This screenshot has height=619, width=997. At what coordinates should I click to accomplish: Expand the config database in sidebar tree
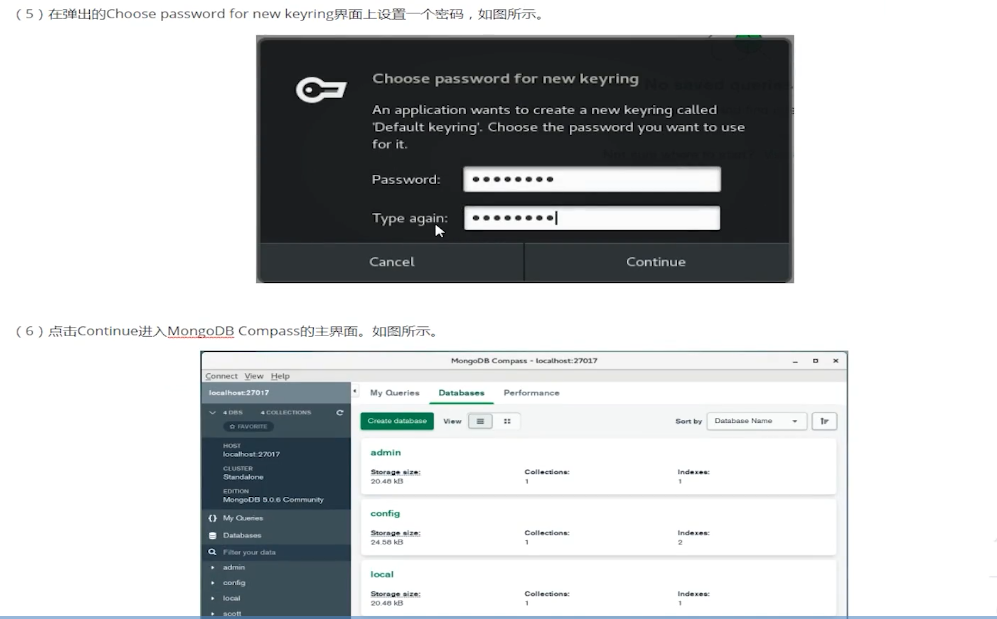click(x=213, y=583)
